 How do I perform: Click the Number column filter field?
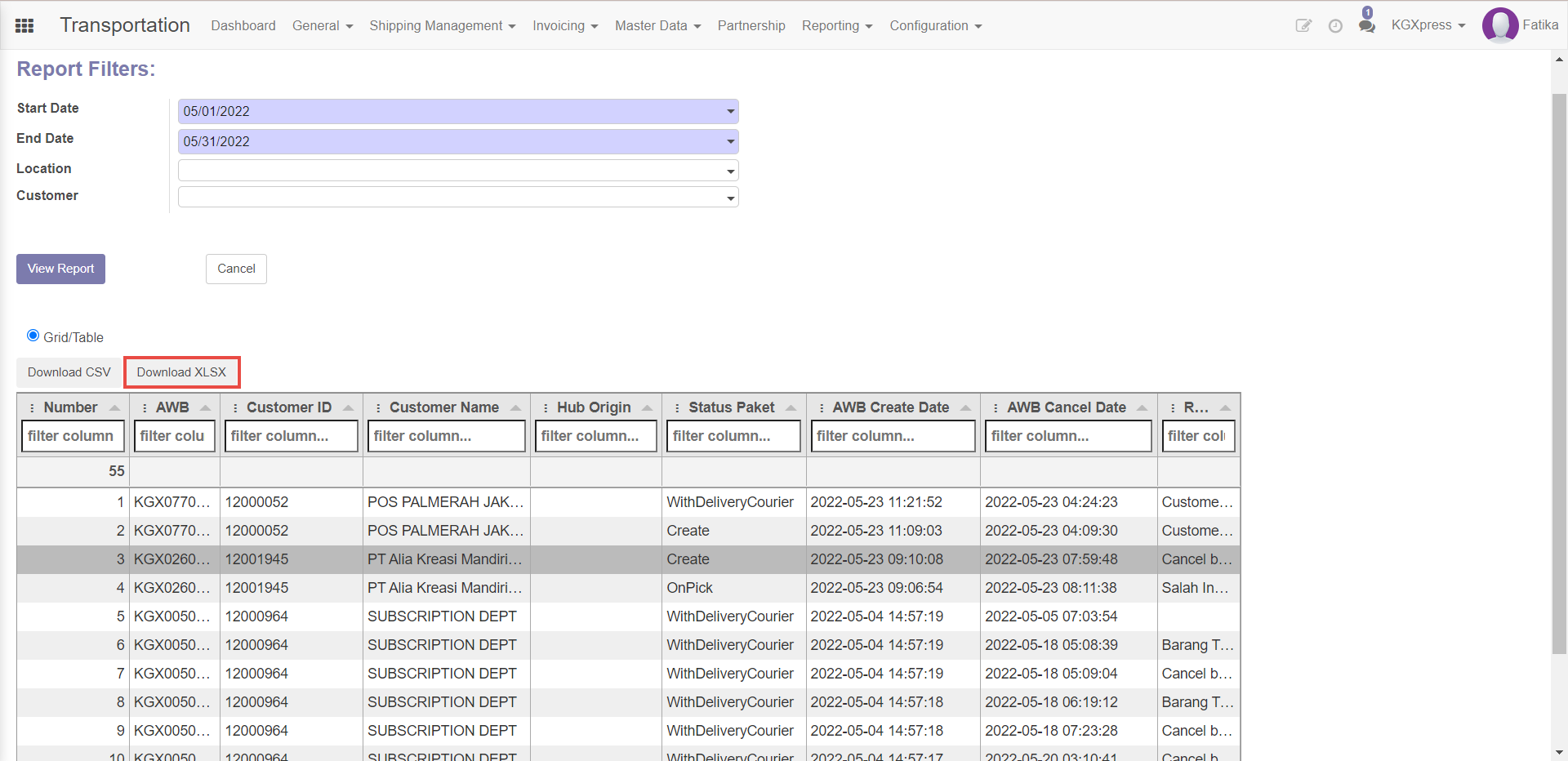pos(73,436)
